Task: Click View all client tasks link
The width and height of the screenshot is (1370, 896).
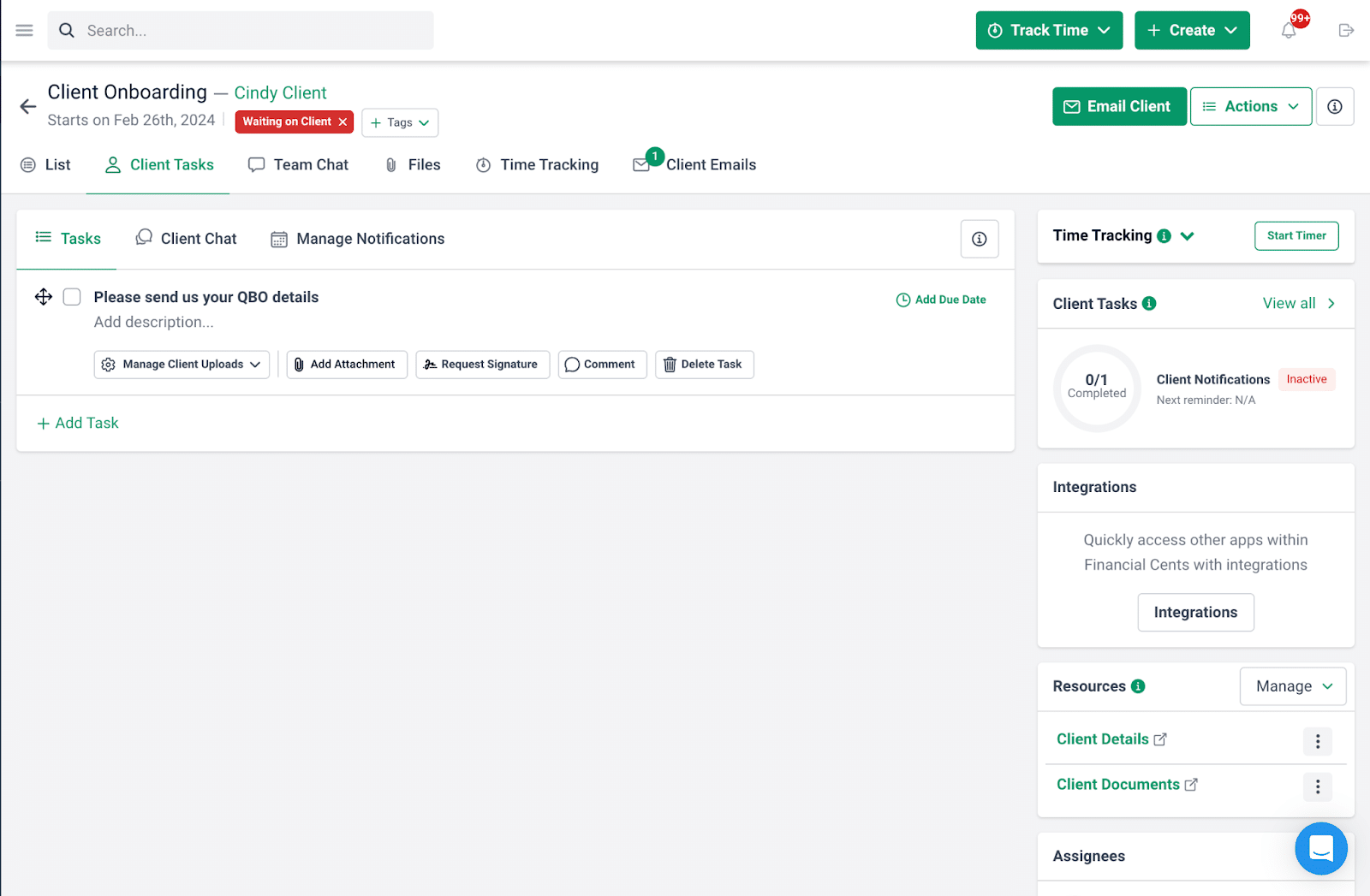Action: coord(1299,304)
